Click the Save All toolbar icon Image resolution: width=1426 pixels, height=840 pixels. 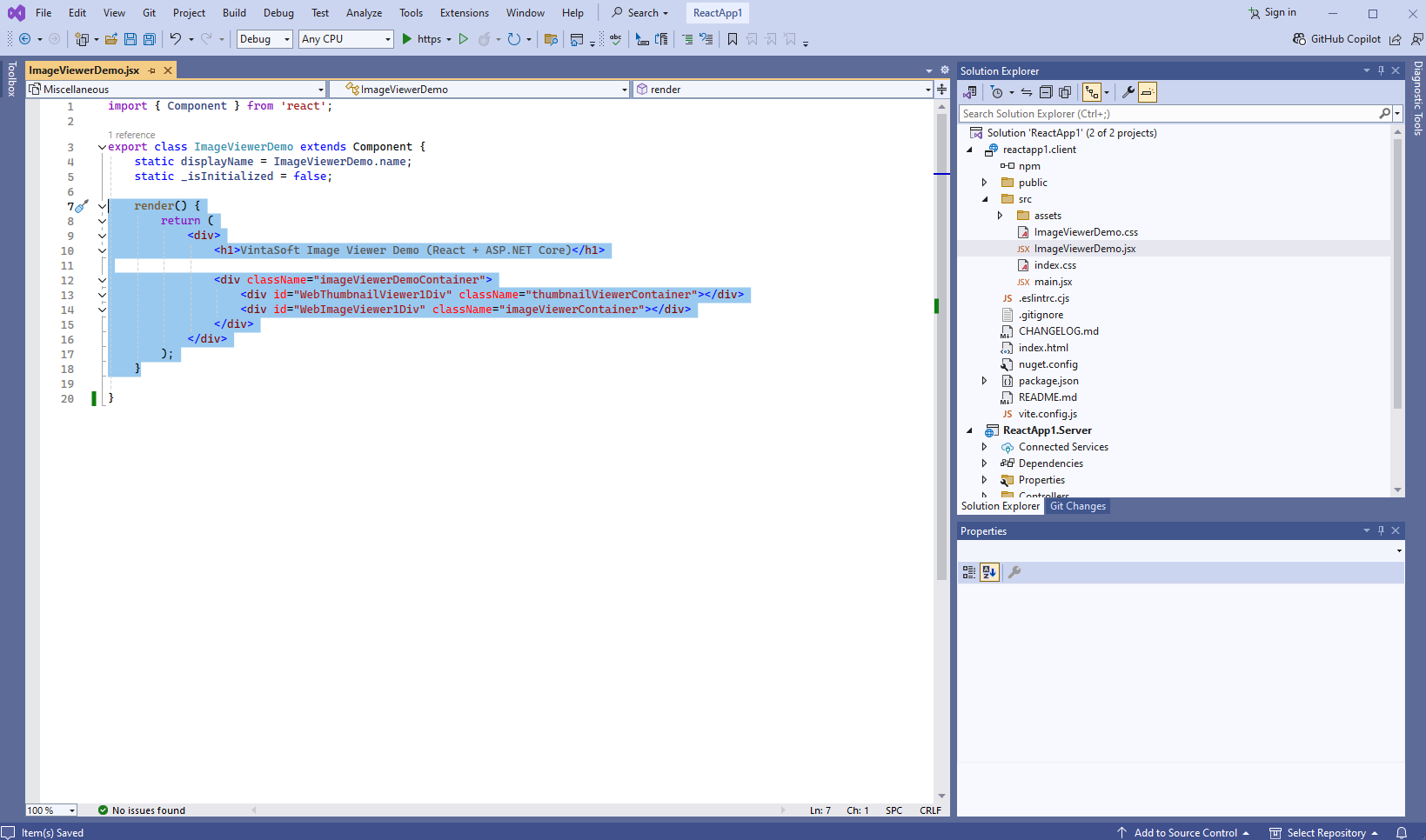point(150,39)
